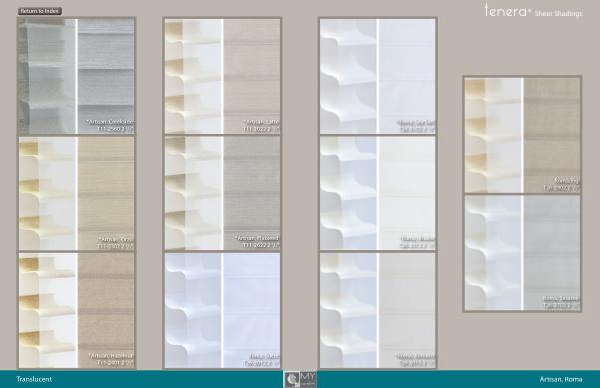View the Roma Fig shade photo
This screenshot has width=600, height=388.
tap(494, 135)
